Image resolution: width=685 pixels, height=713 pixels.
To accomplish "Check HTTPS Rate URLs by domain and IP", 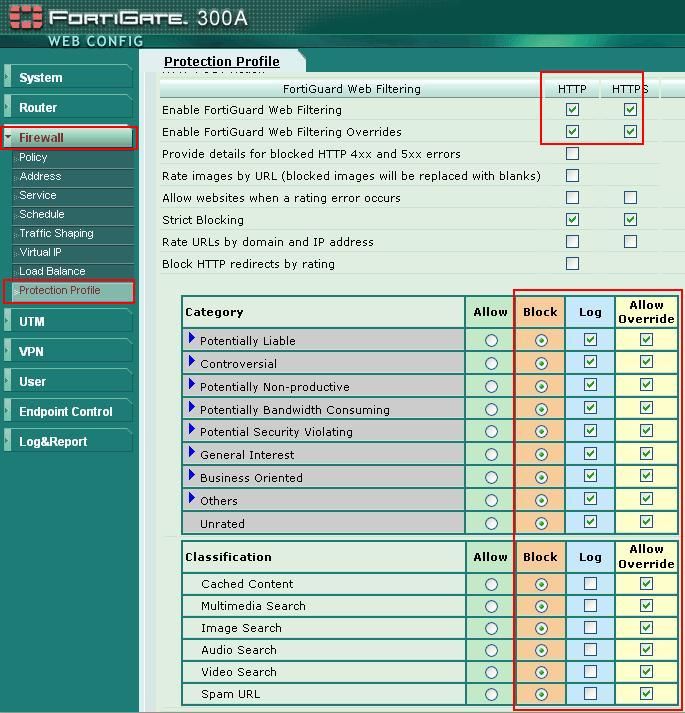I will click(630, 241).
